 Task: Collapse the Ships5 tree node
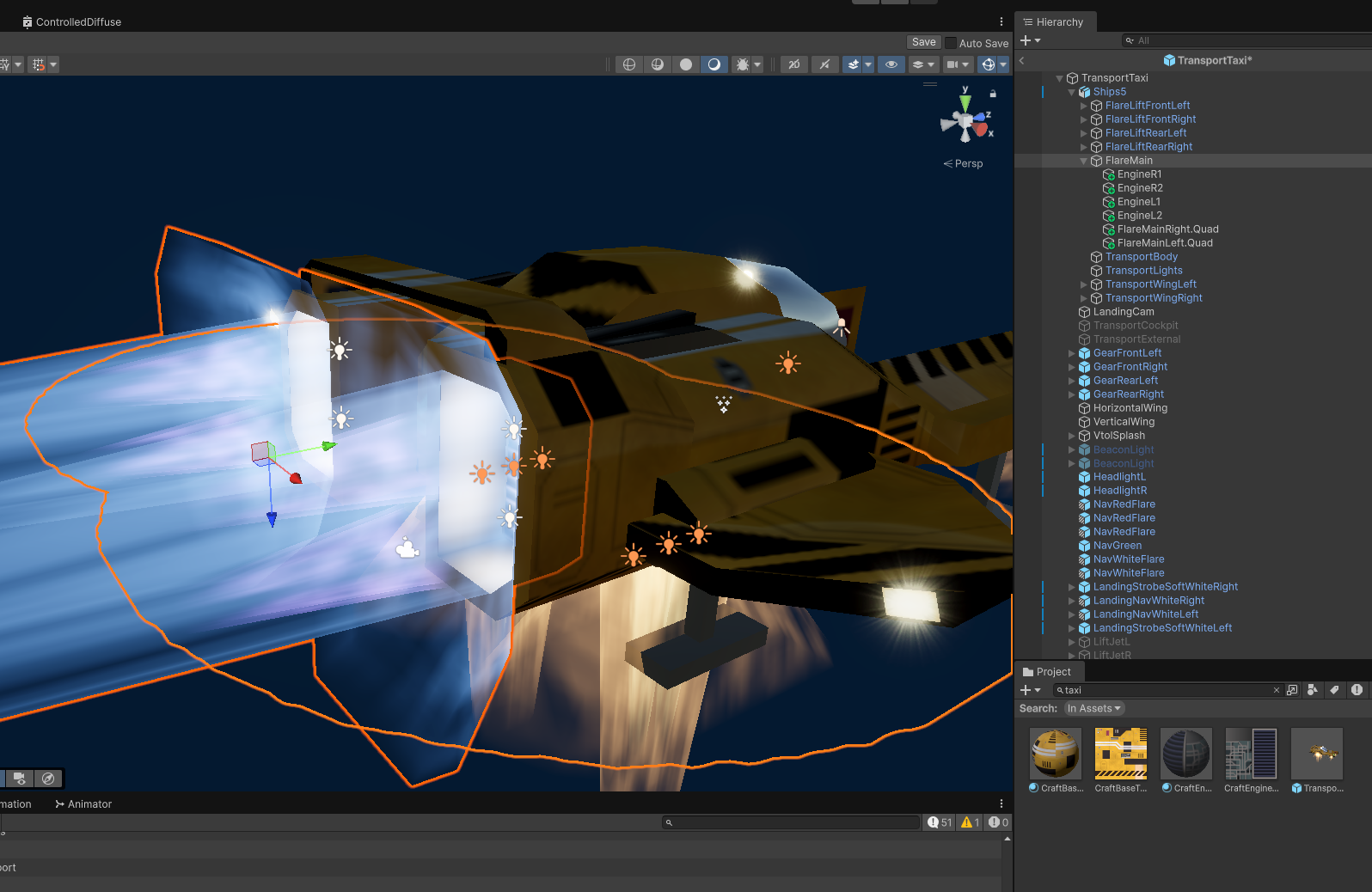coord(1072,92)
